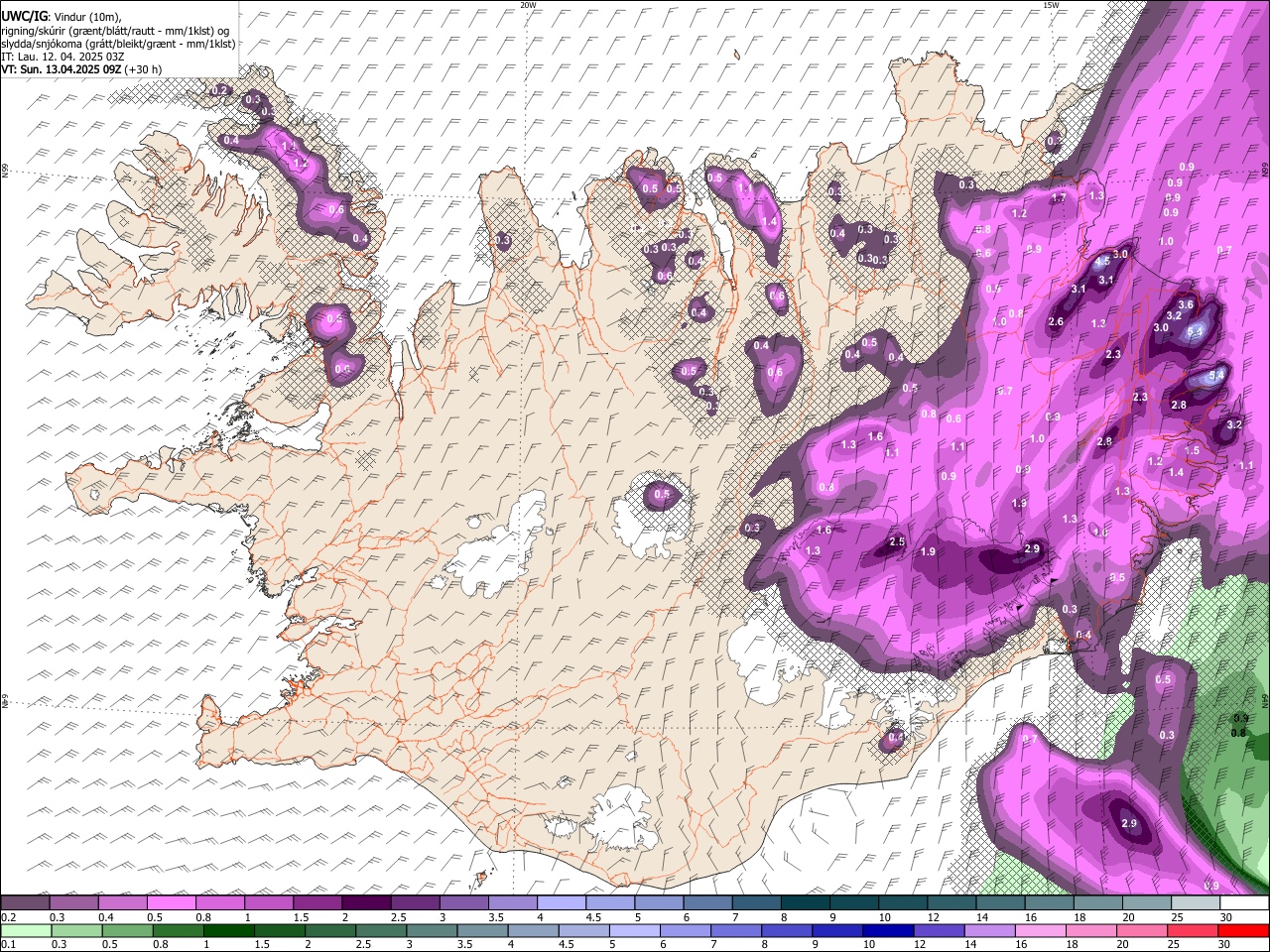Select the 3–3.5 gray-teal rain legend swatch
Screen dimensions: 1270x952
pyautogui.click(x=433, y=930)
